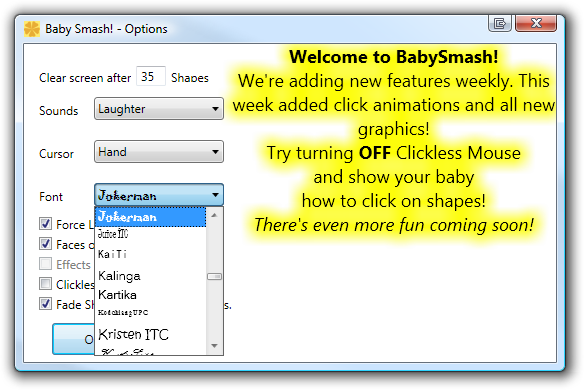
Task: Click the font list scroll down arrow
Action: pyautogui.click(x=214, y=346)
